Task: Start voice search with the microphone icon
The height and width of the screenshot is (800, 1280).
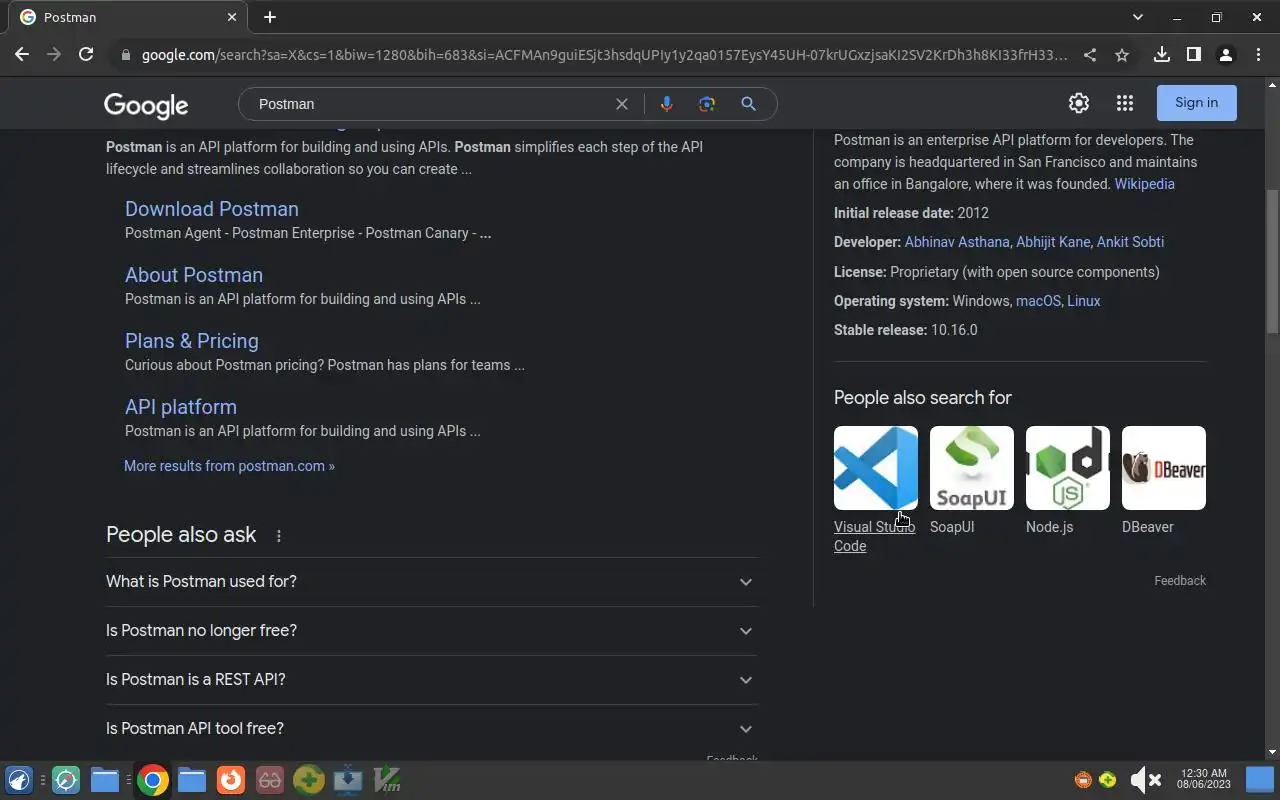Action: click(x=666, y=104)
